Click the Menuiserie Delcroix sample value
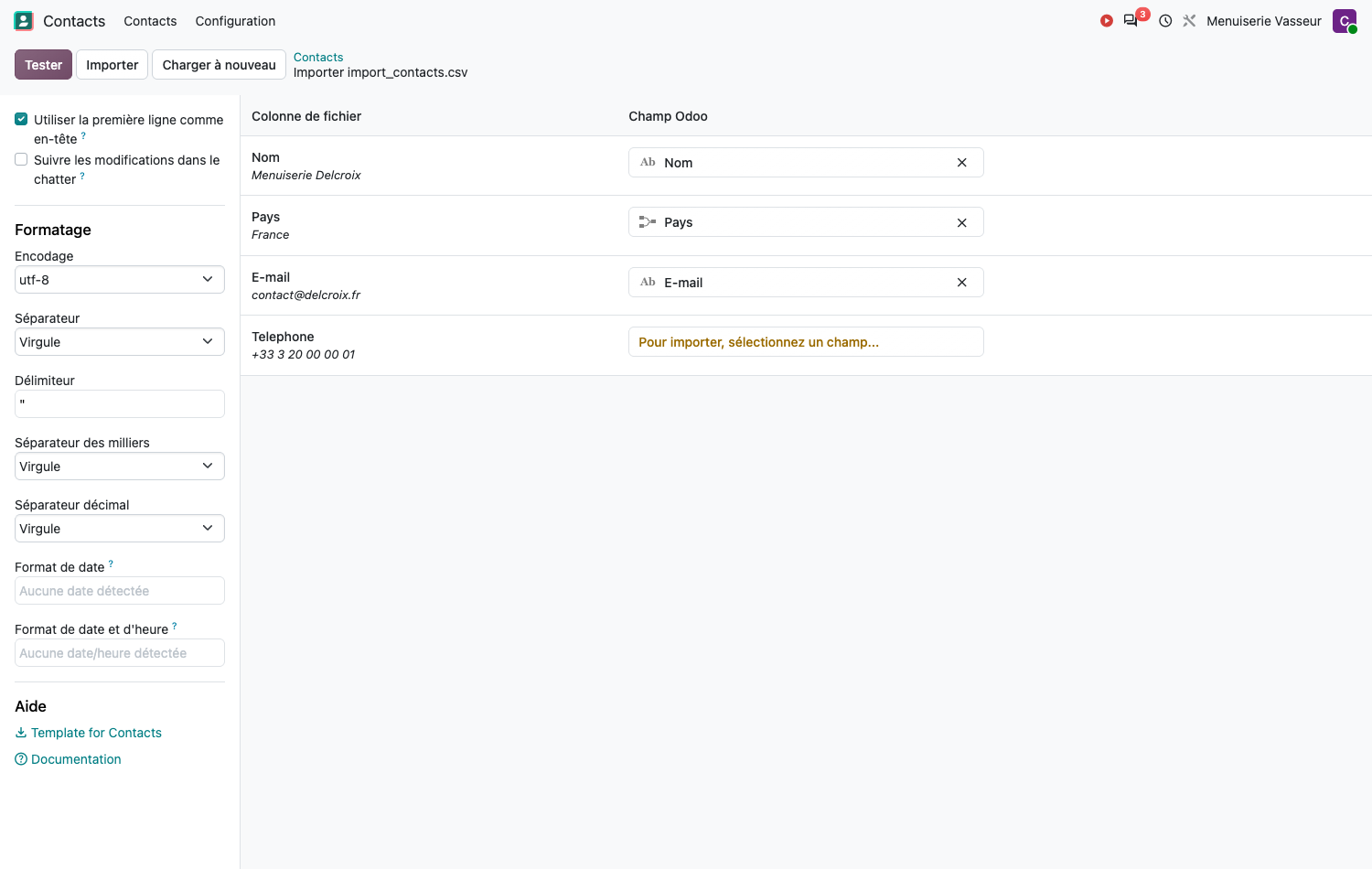The width and height of the screenshot is (1372, 869). (x=306, y=176)
